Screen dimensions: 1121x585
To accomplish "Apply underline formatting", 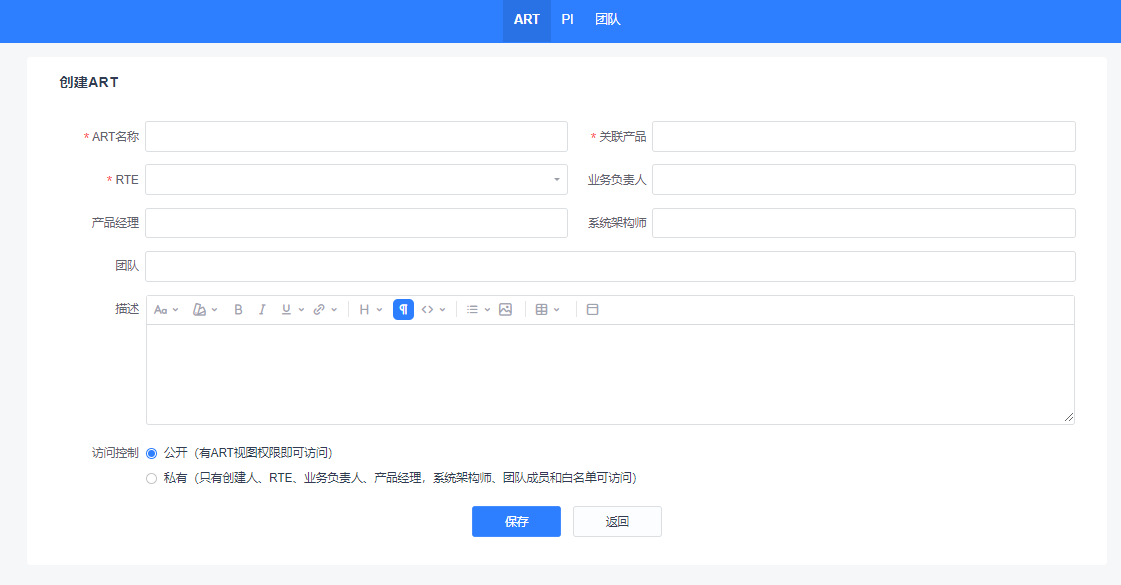I will (x=286, y=310).
